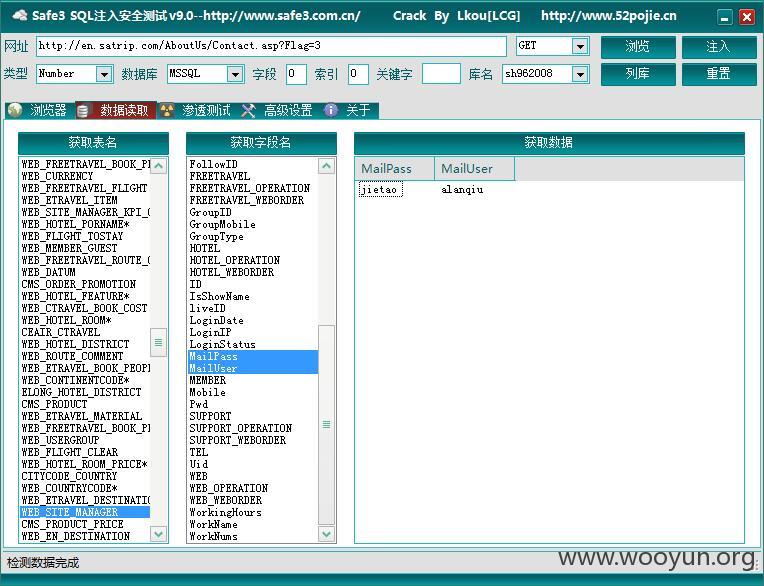The image size is (764, 586).
Task: Click the field list scroll up arrow
Action: click(x=326, y=166)
